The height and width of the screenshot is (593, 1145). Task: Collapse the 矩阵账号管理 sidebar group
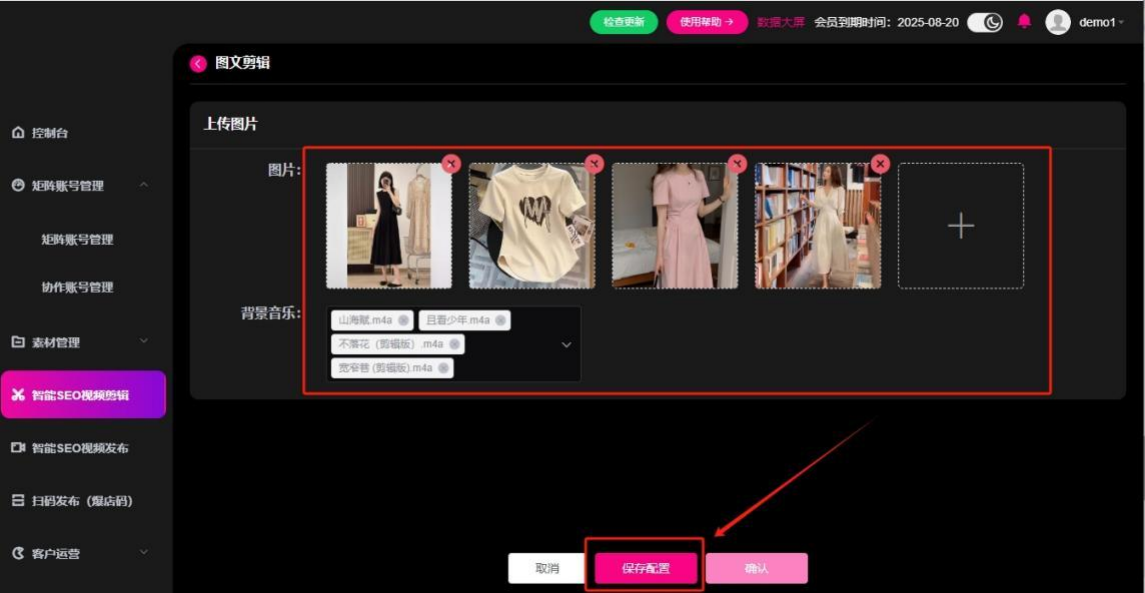click(143, 185)
